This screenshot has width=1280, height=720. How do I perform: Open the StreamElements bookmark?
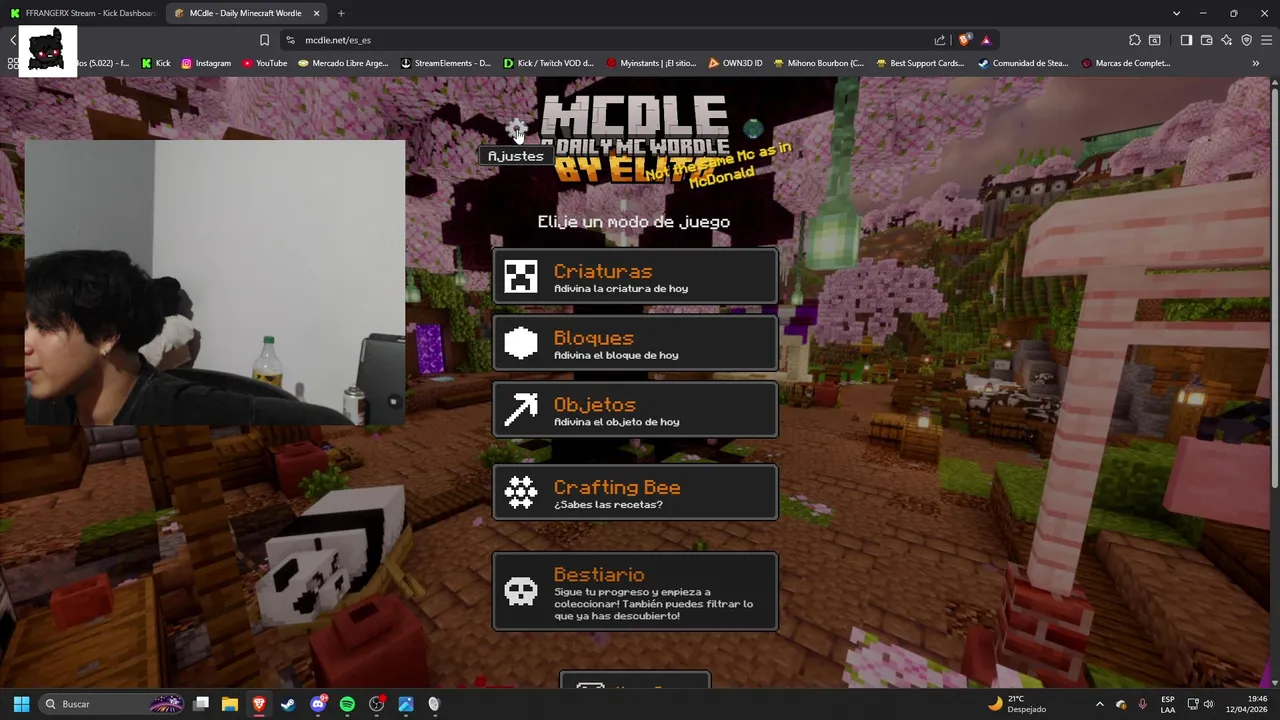point(445,63)
